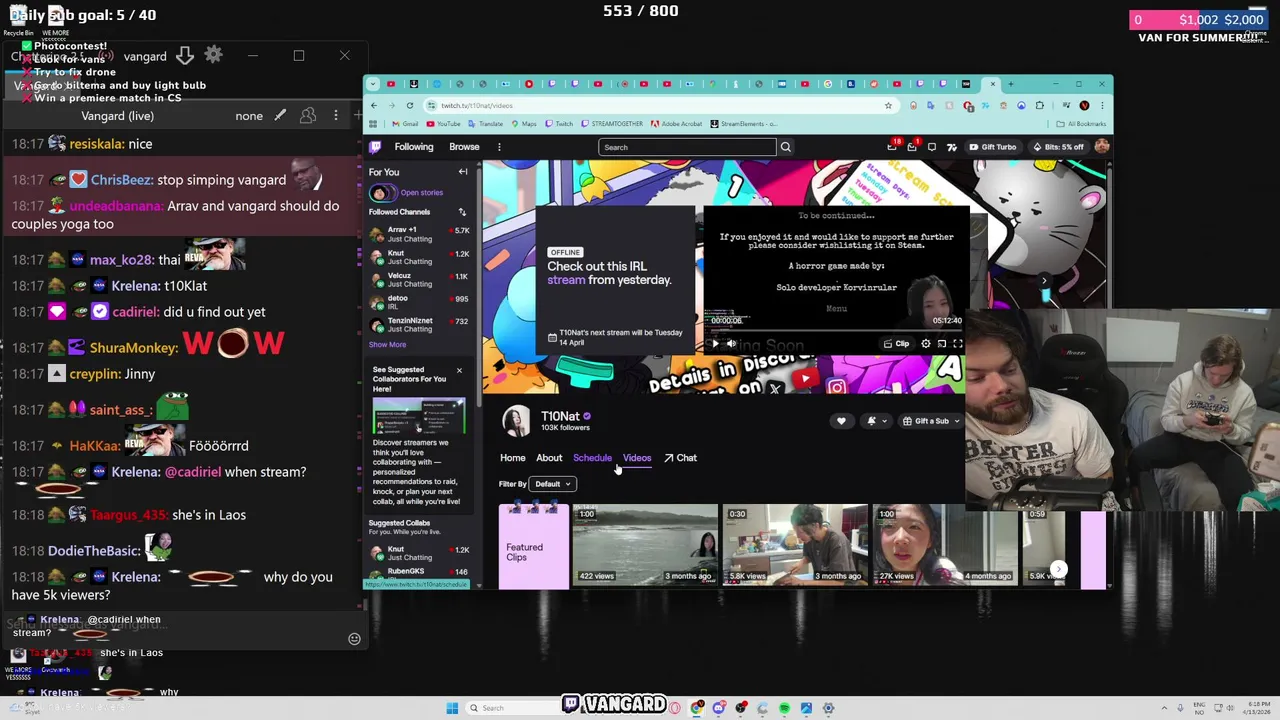The height and width of the screenshot is (720, 1280).
Task: Collapse the For You sidebar arrow
Action: coord(463,172)
